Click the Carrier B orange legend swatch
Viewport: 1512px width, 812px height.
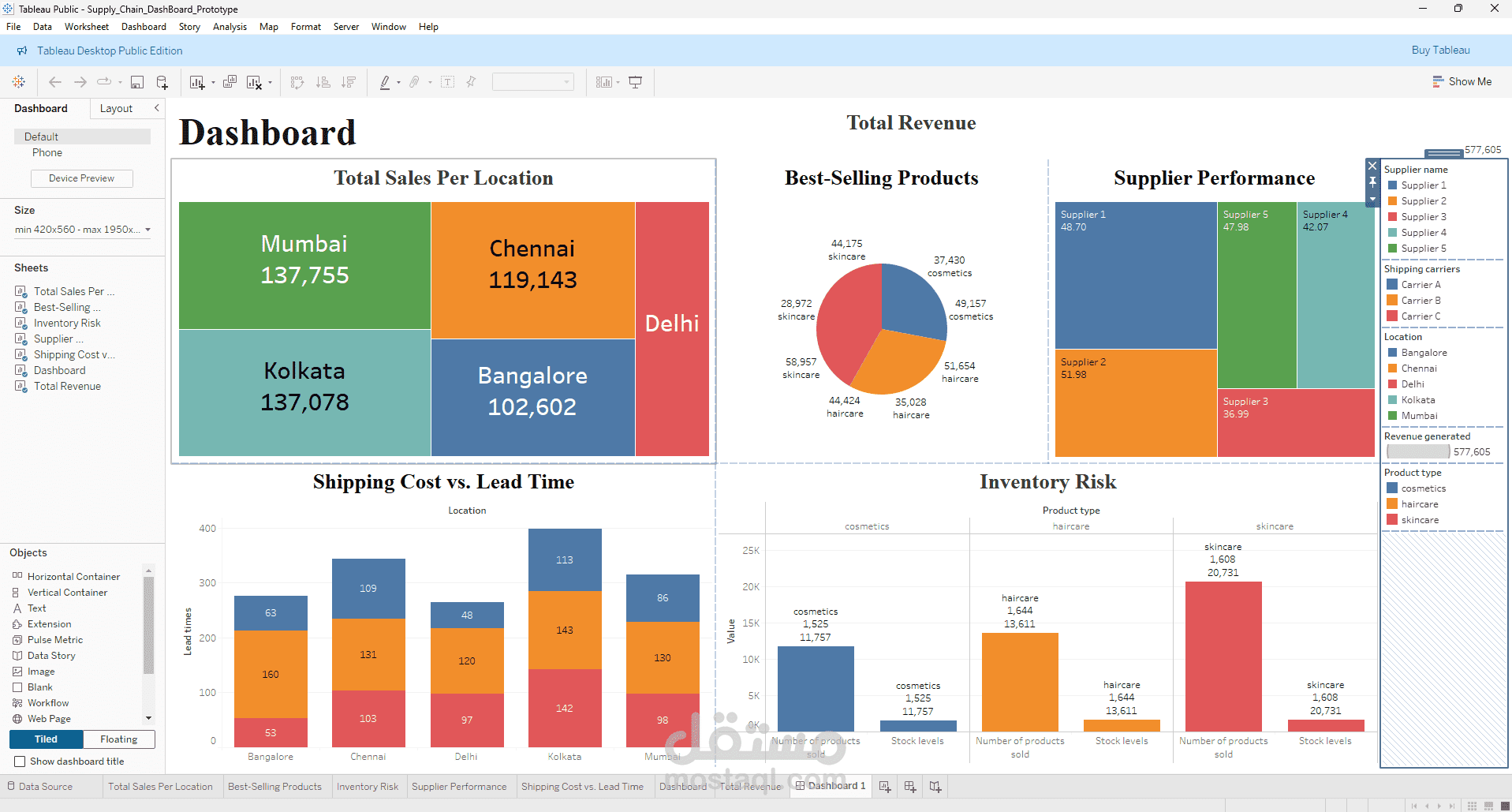click(x=1393, y=301)
